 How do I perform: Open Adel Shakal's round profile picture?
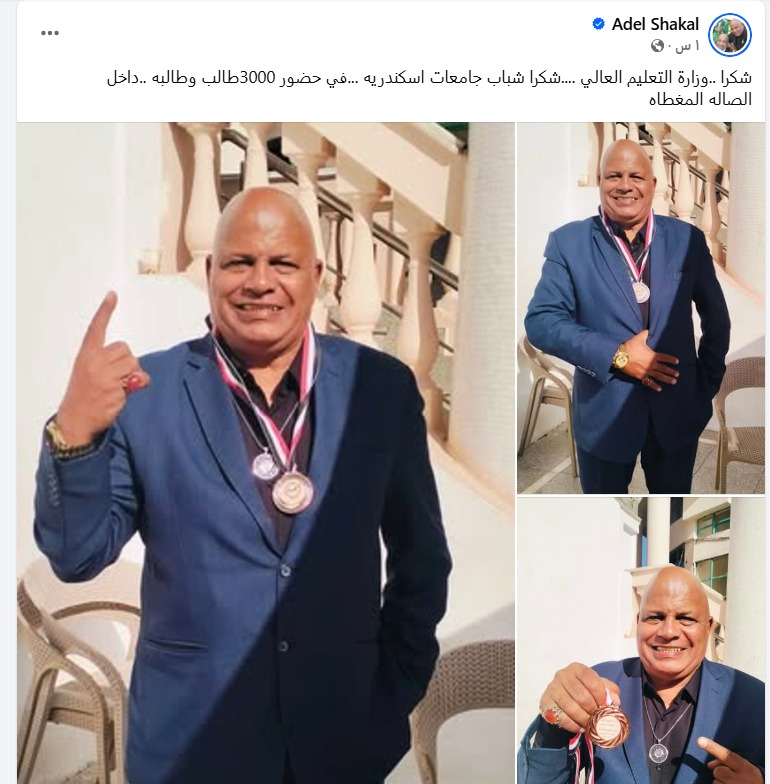(x=730, y=34)
